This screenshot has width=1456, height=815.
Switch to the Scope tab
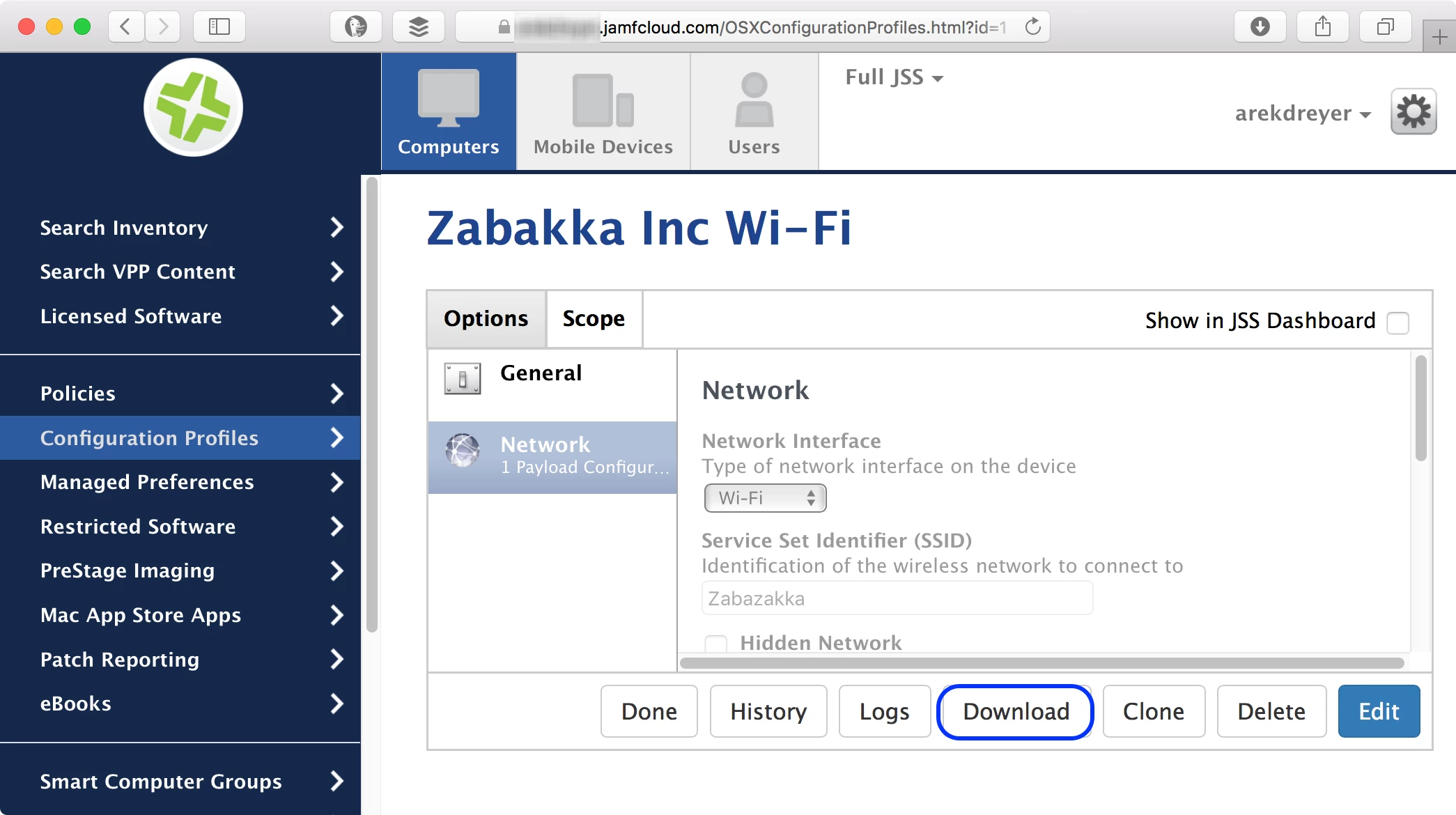pos(594,319)
